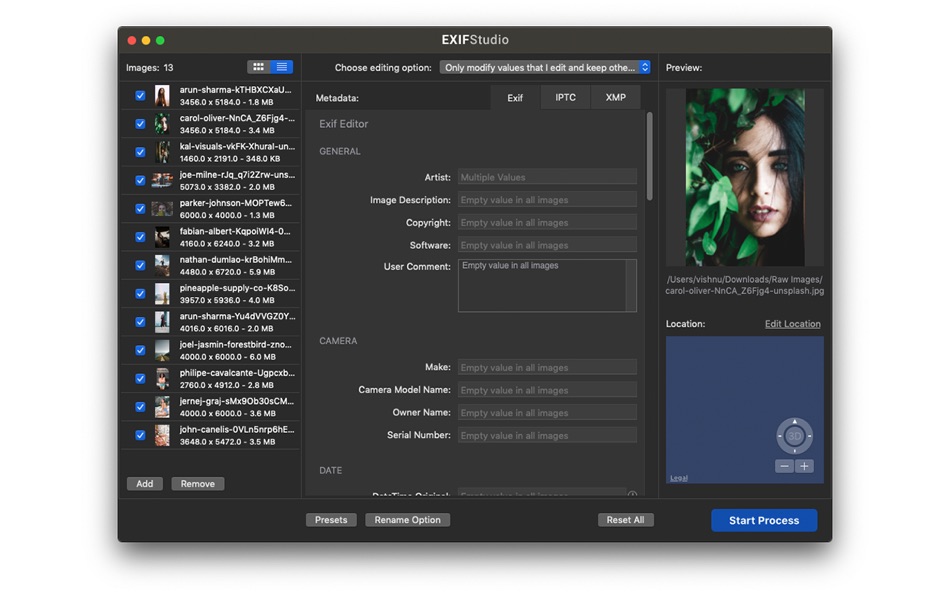The height and width of the screenshot is (594, 950).
Task: Select the jernej-graj-sMx9Ob30sCM row
Action: [x=211, y=407]
